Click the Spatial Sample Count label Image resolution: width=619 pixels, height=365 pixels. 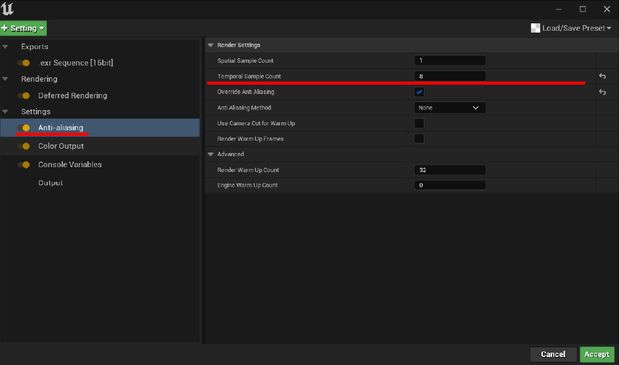pos(245,61)
